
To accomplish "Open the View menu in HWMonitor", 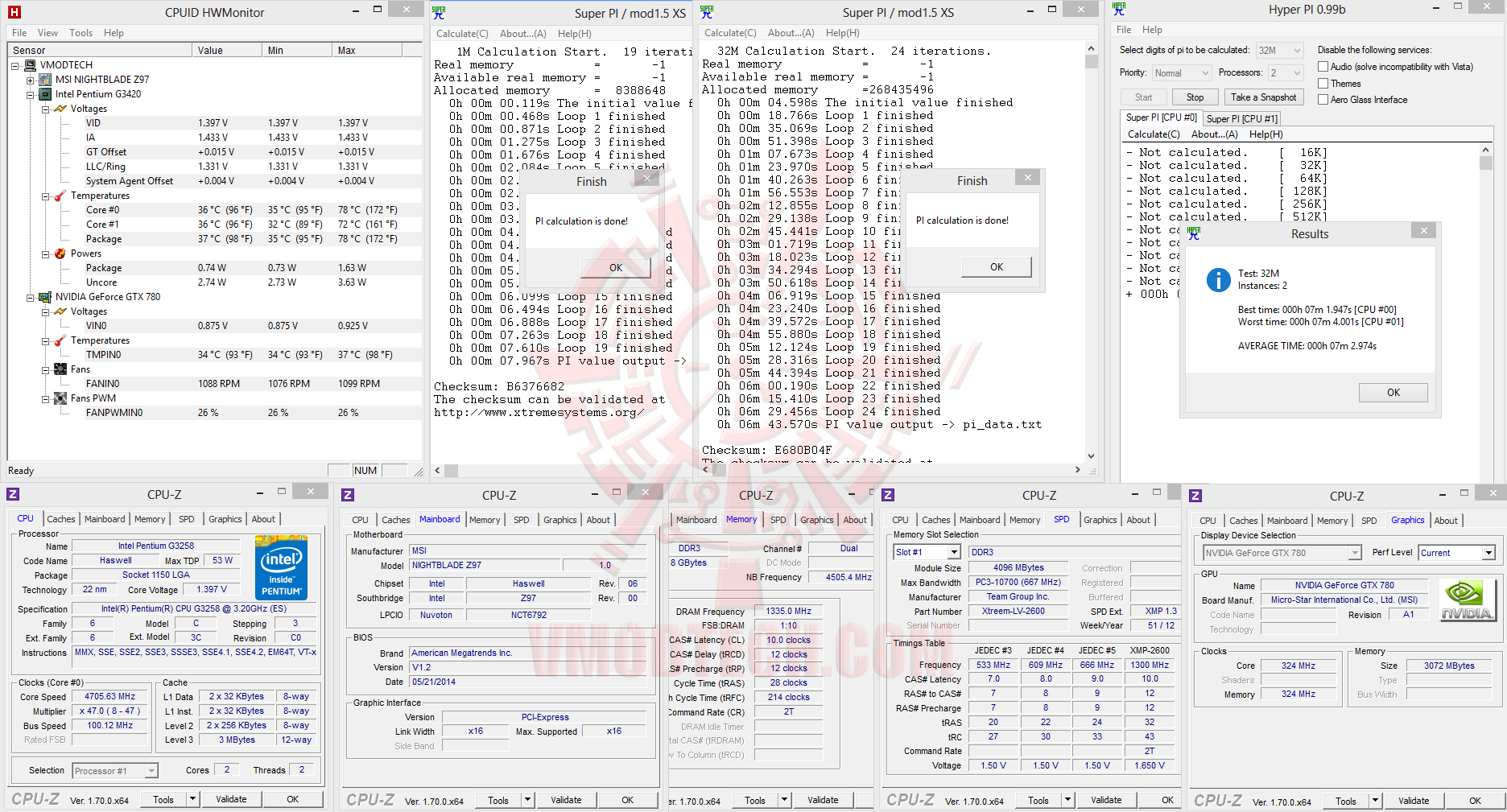I will [47, 33].
